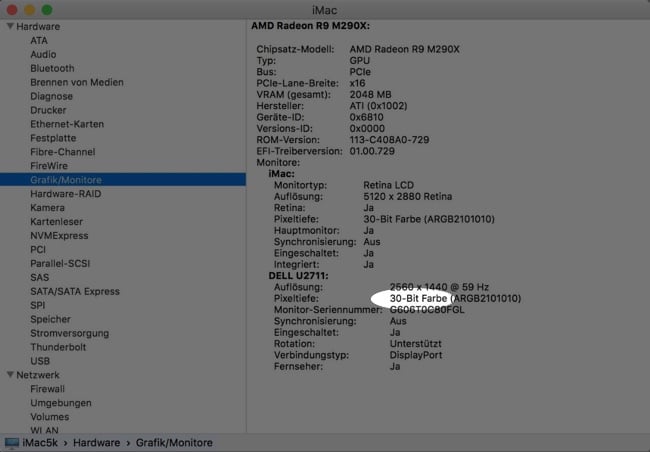Click Hersteller value ATI (0x1002)
650x452 pixels.
tap(378, 106)
